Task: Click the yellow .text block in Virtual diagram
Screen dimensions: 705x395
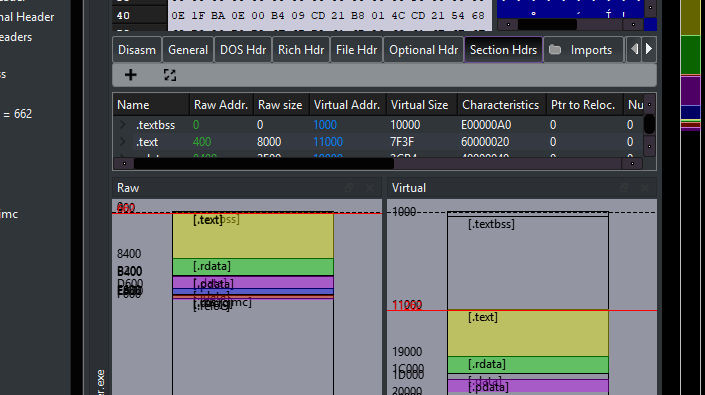Action: coord(528,333)
